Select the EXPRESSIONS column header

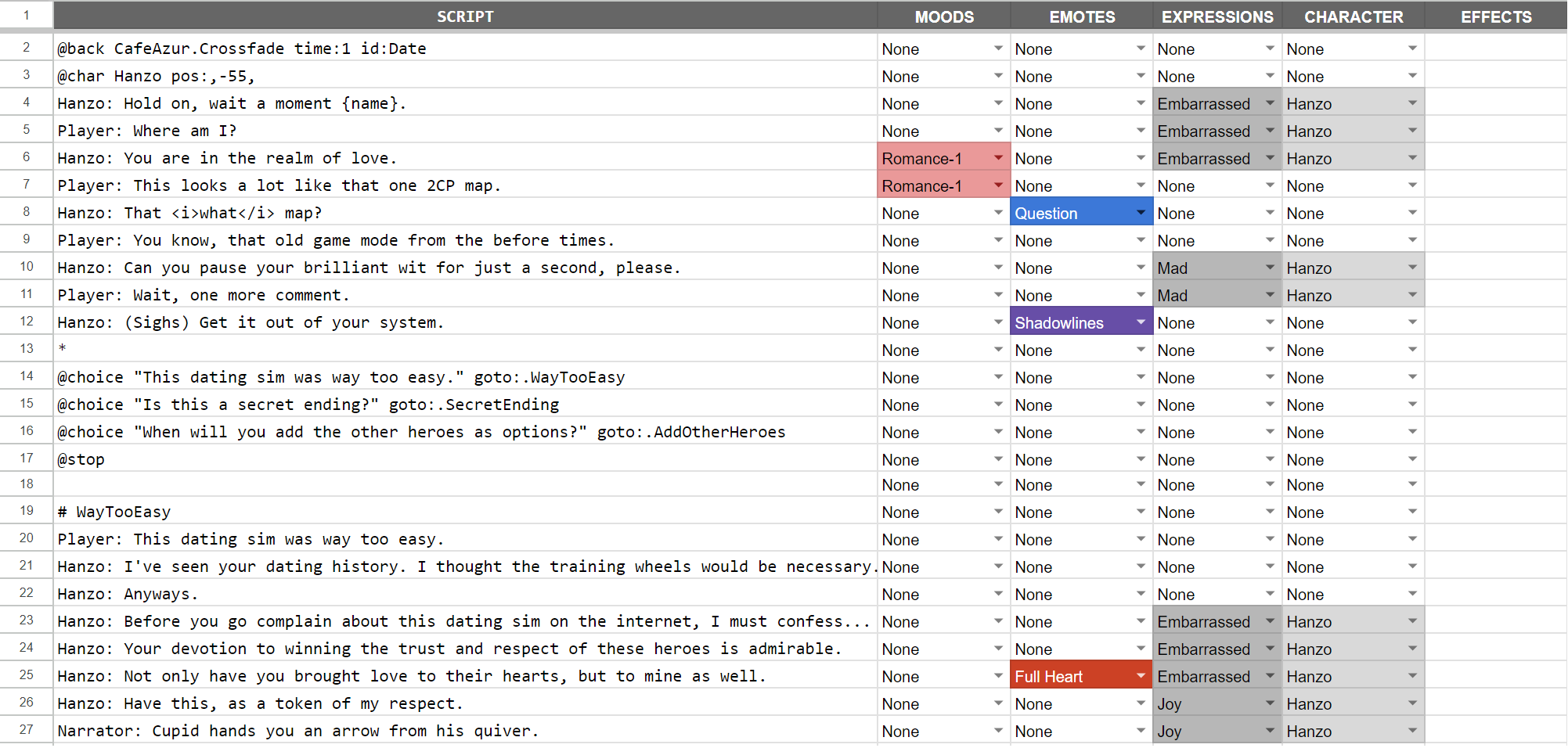1217,16
